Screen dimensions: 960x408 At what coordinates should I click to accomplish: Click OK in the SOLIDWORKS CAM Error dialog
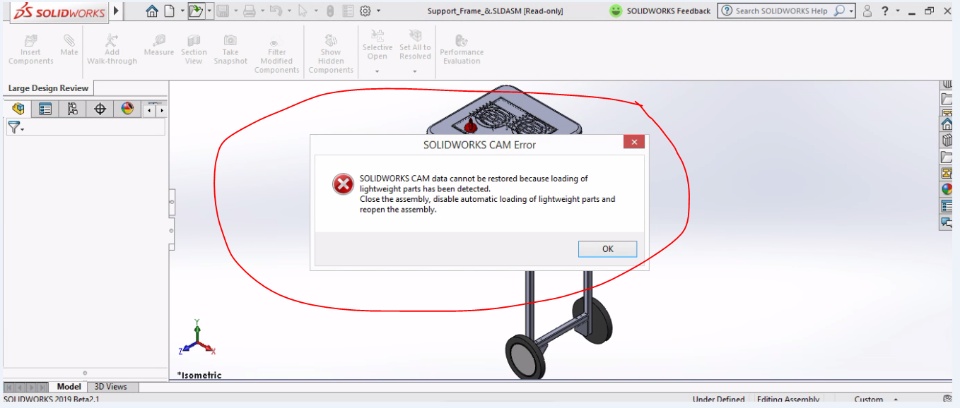point(607,249)
